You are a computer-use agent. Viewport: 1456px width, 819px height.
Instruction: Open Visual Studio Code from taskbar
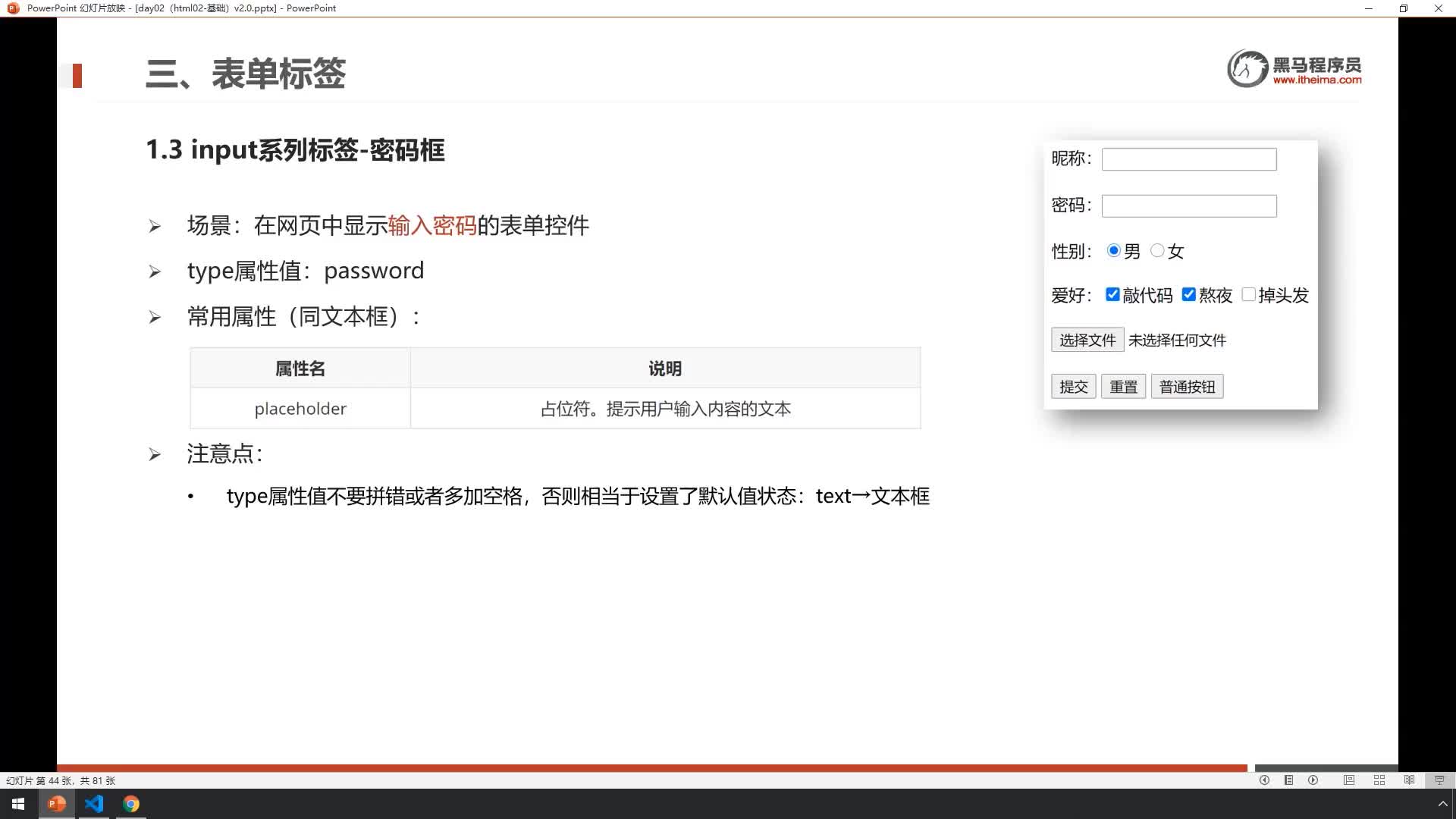tap(94, 804)
